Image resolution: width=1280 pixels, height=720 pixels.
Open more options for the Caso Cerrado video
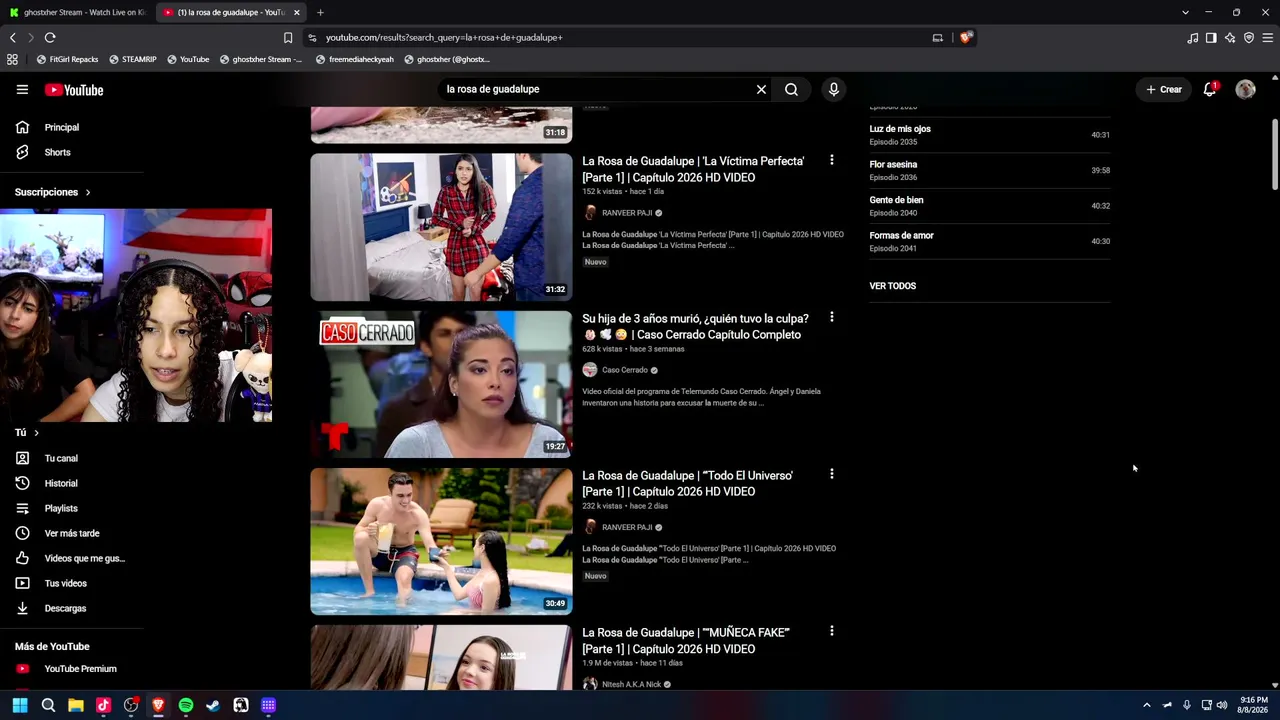point(831,317)
